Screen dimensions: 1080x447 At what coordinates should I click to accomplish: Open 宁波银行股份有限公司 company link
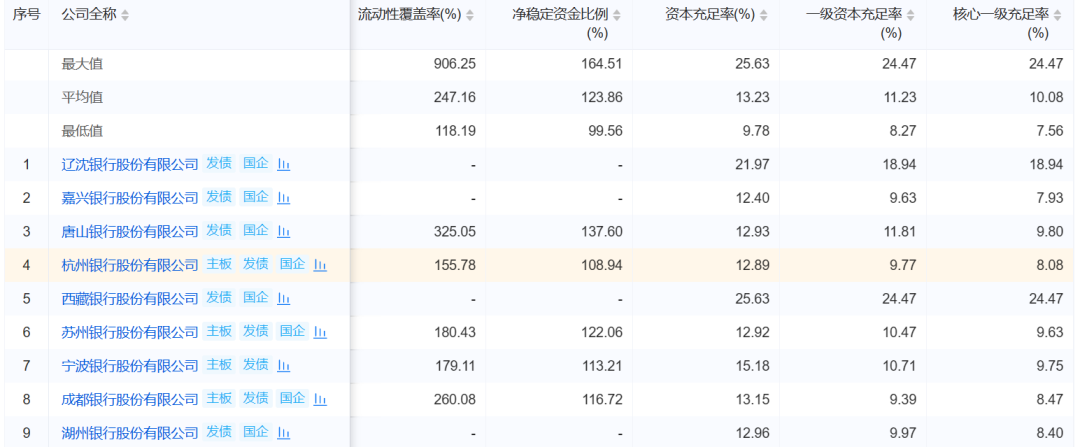[x=129, y=365]
